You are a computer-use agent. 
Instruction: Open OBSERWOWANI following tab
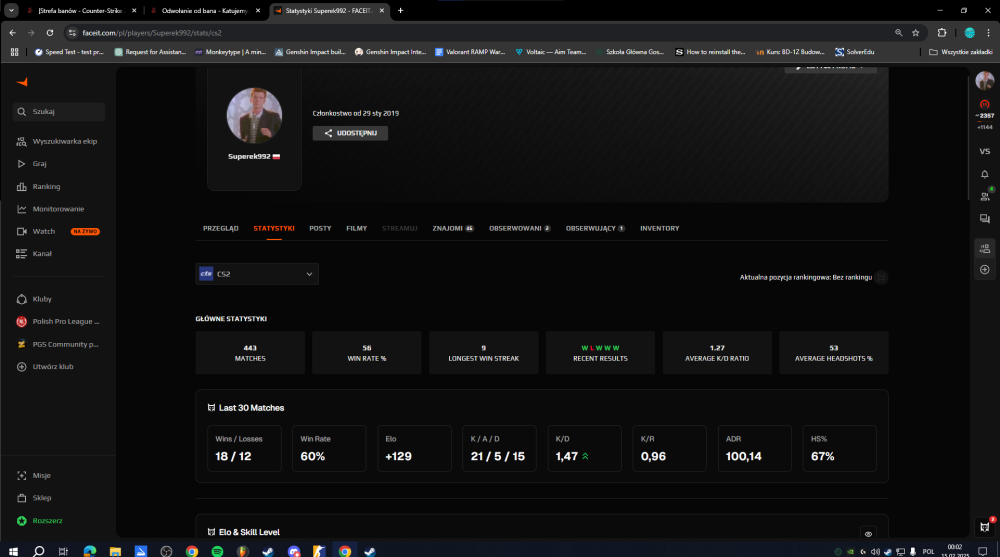point(519,228)
